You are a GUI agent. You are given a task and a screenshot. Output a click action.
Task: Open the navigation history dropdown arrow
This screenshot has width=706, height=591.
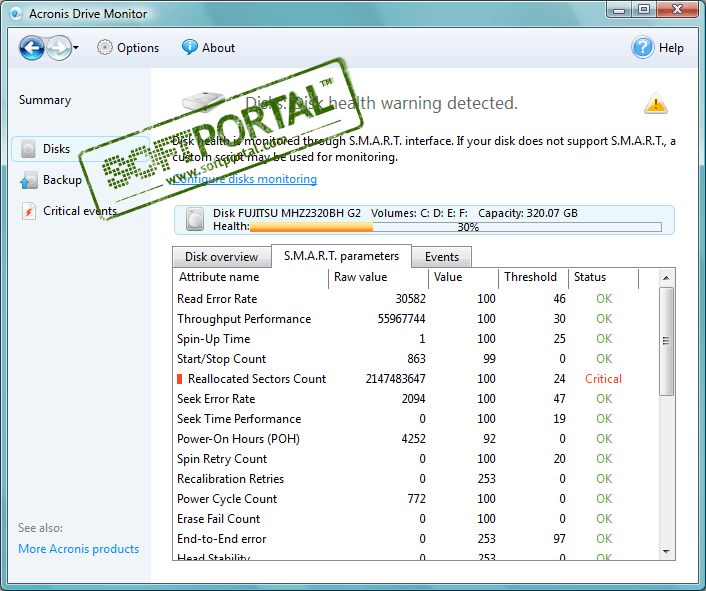point(76,47)
